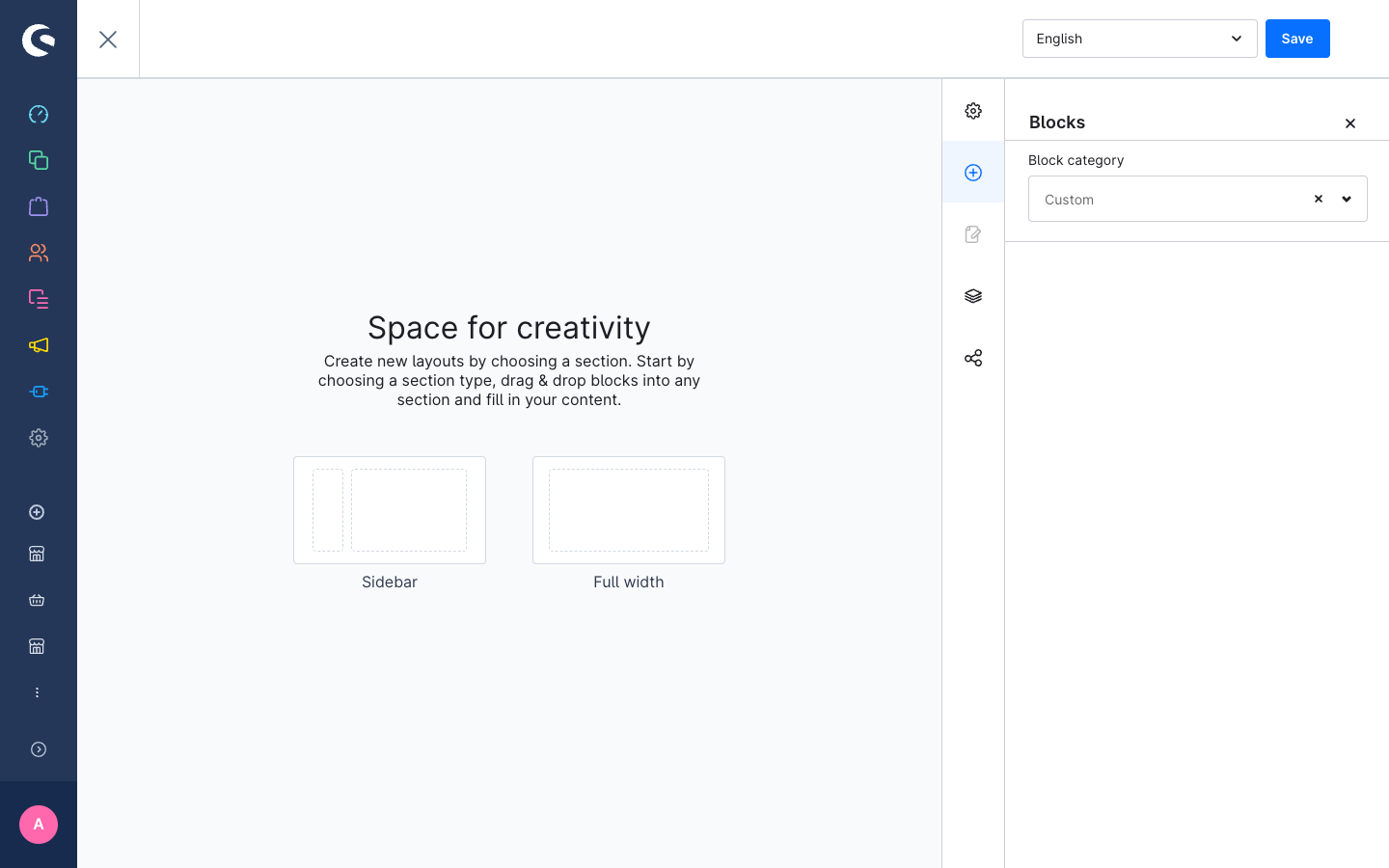Open the section edit pencil icon
This screenshot has width=1389, height=868.
point(973,234)
